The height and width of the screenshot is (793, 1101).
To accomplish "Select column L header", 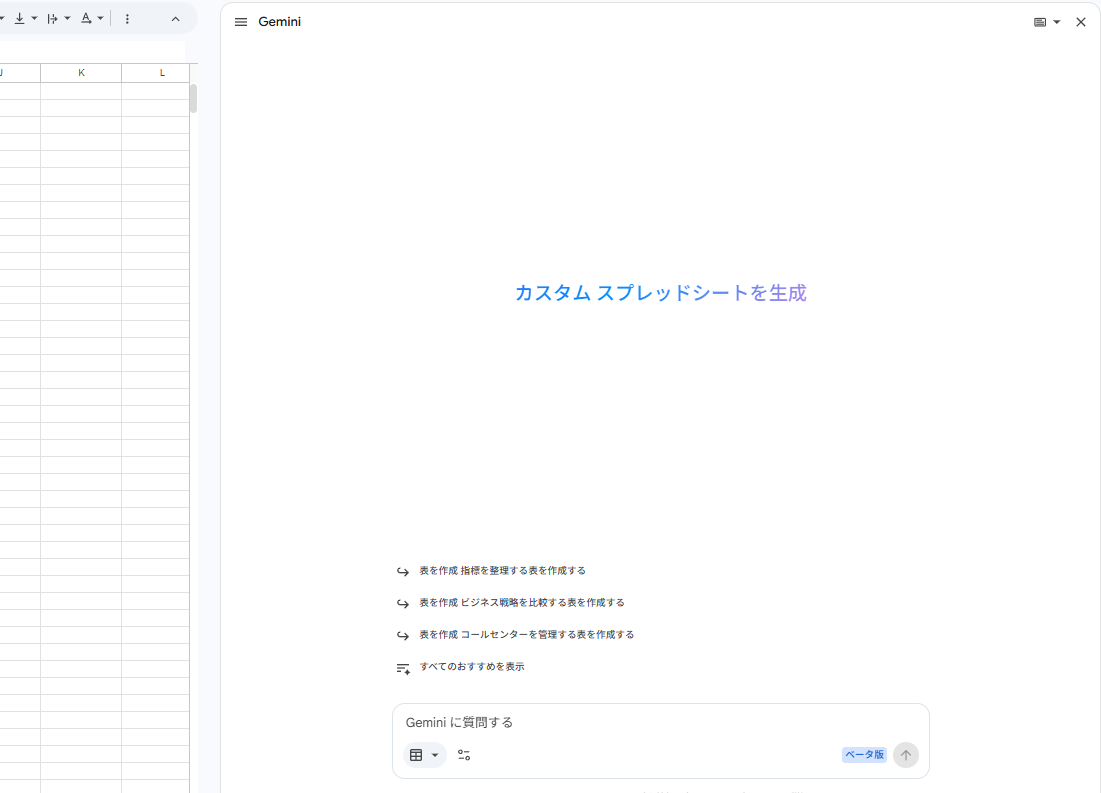I will 162,73.
